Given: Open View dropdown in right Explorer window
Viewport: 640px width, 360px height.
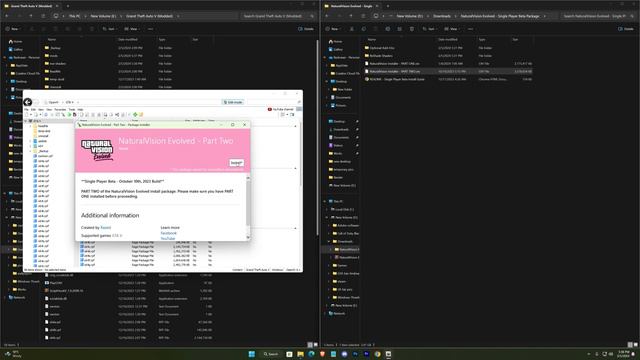Looking at the screenshot, I should click(451, 29).
